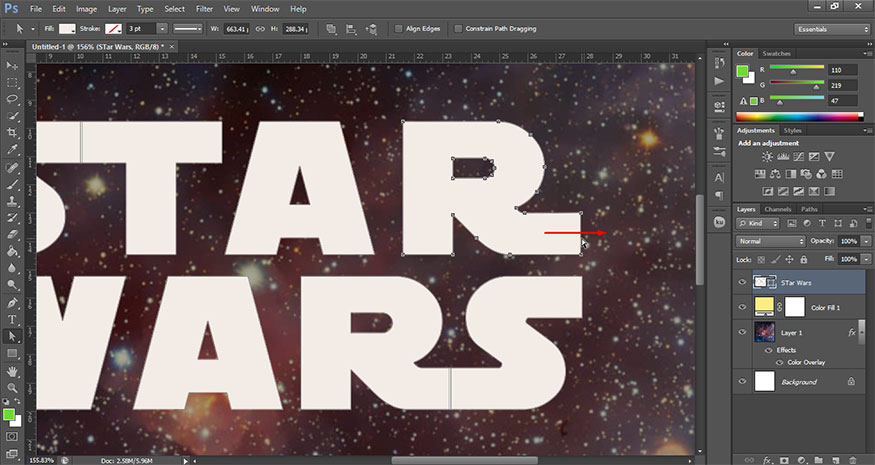
Task: Add a Curves adjustment
Action: (799, 157)
